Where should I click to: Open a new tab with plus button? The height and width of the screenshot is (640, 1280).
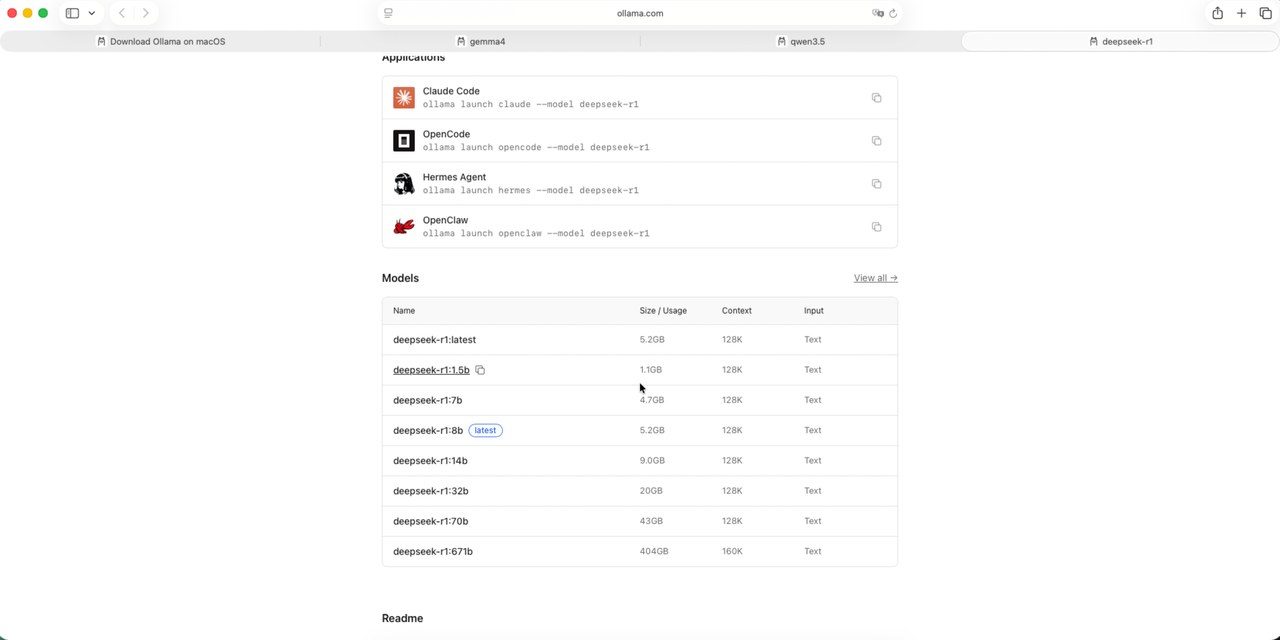tap(1241, 13)
